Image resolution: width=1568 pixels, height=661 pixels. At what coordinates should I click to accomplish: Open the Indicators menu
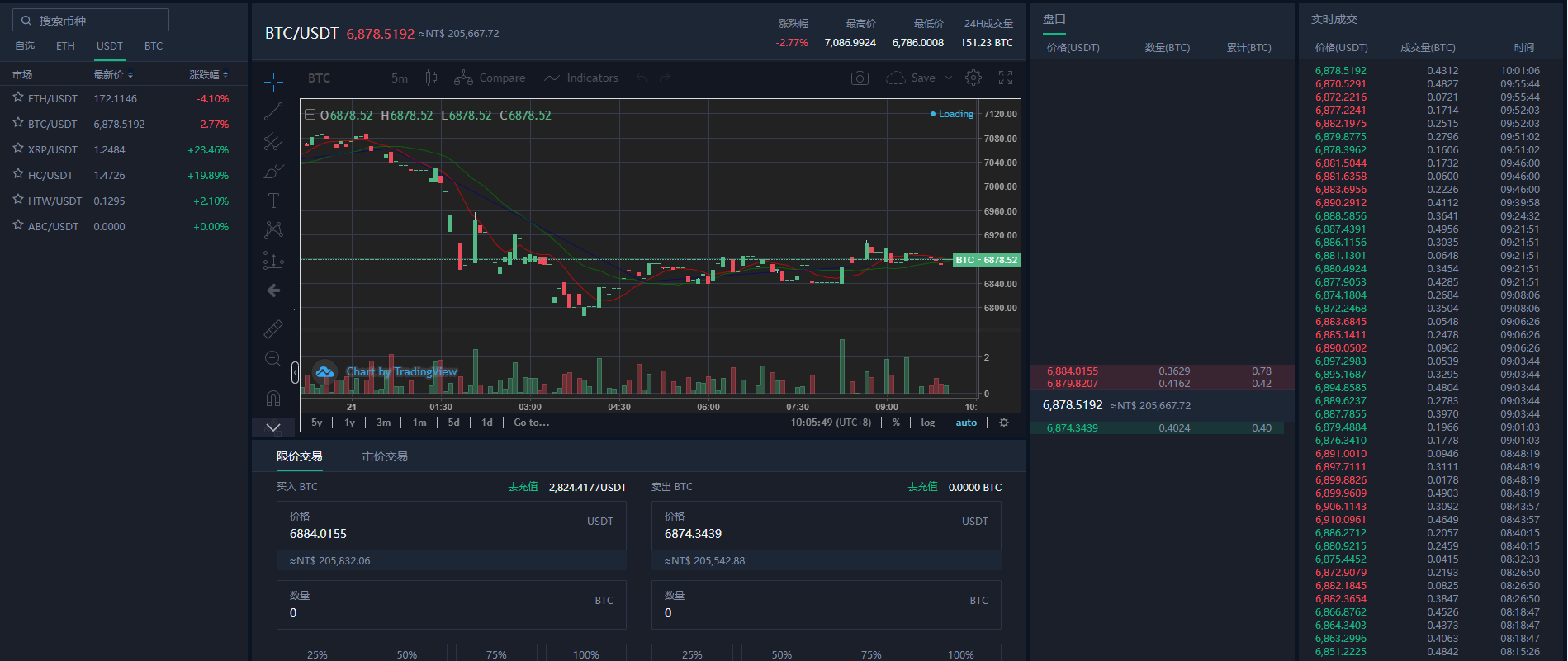pyautogui.click(x=581, y=78)
